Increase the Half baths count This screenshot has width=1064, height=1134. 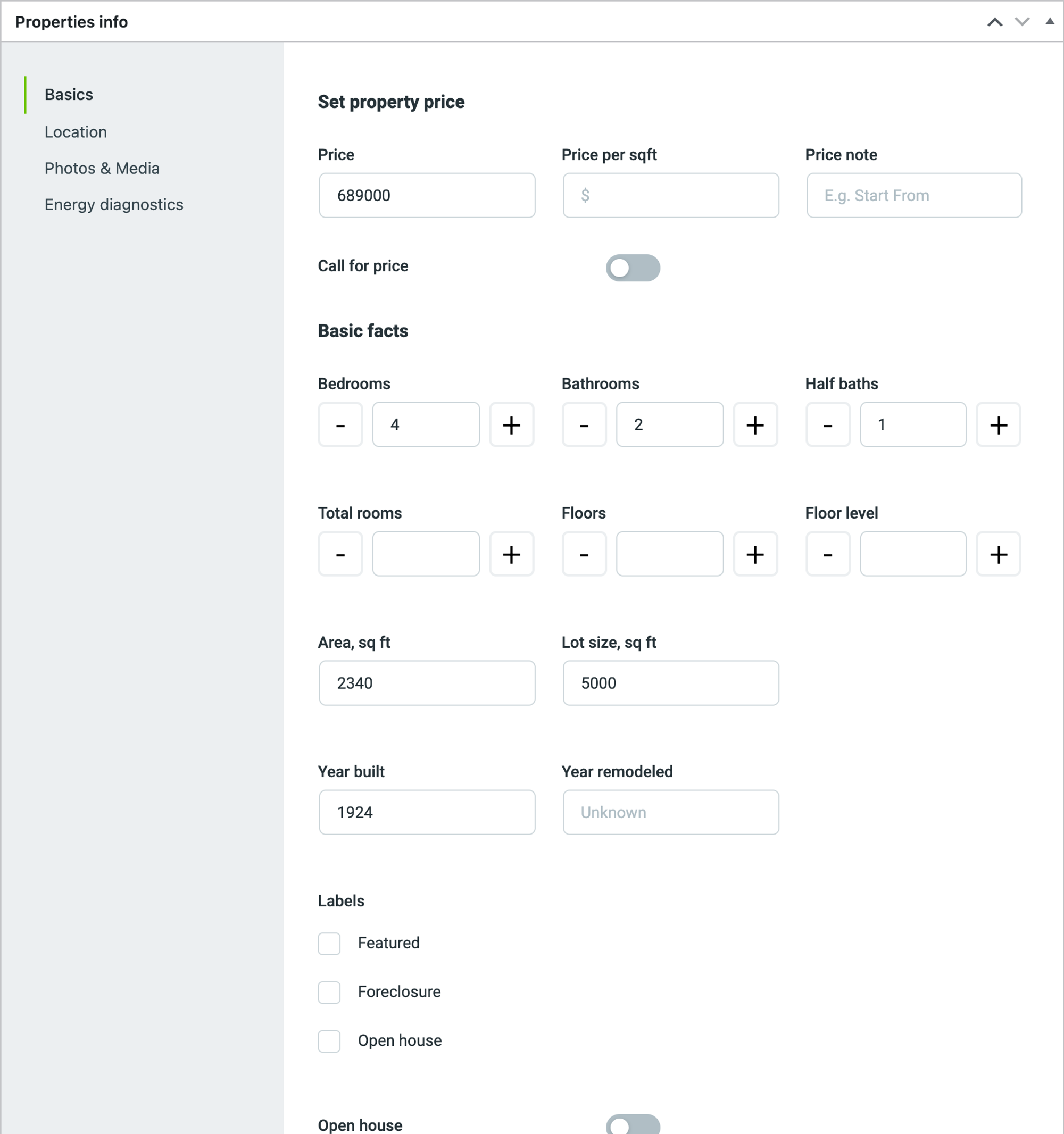pos(999,424)
